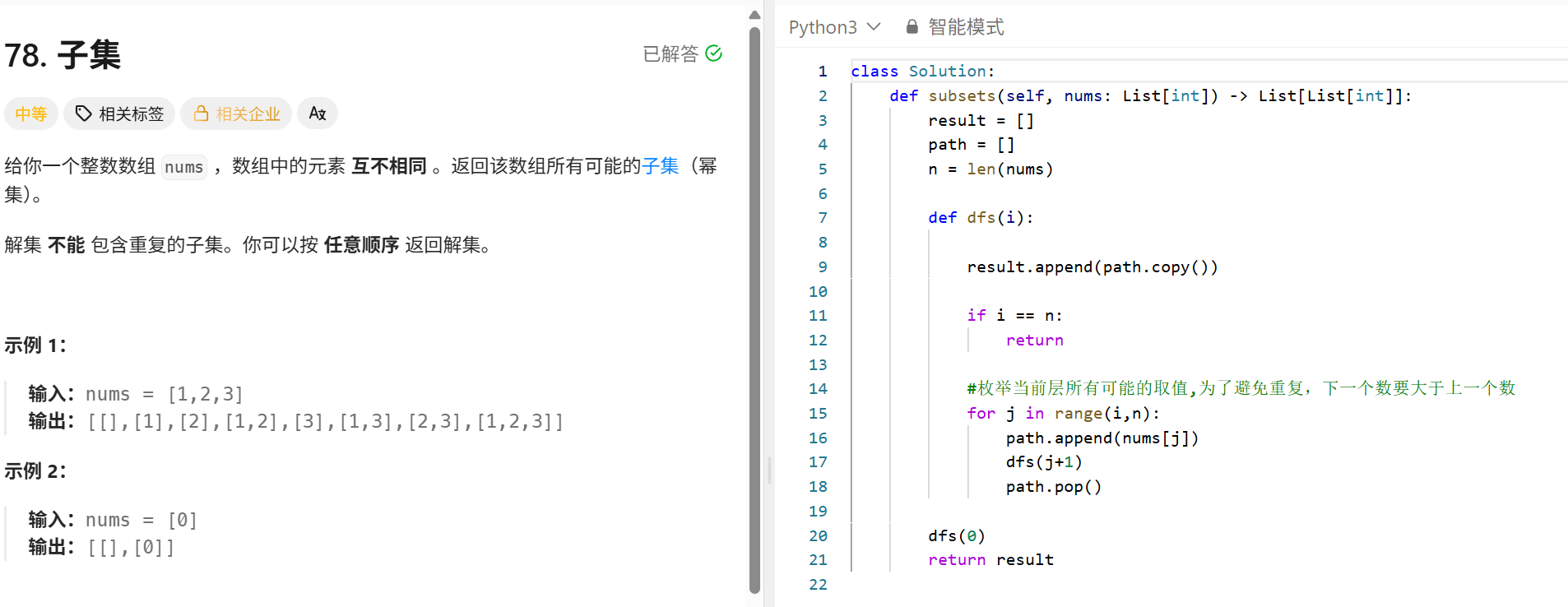Viewport: 1568px width, 607px height.
Task: Open the Python3 language dropdown
Action: click(x=835, y=27)
